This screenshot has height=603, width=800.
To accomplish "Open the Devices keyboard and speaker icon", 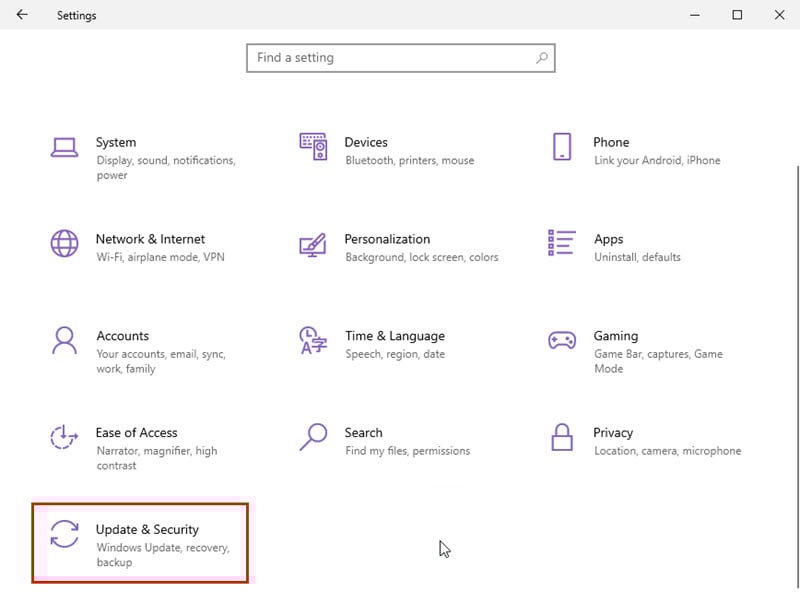I will tap(313, 147).
